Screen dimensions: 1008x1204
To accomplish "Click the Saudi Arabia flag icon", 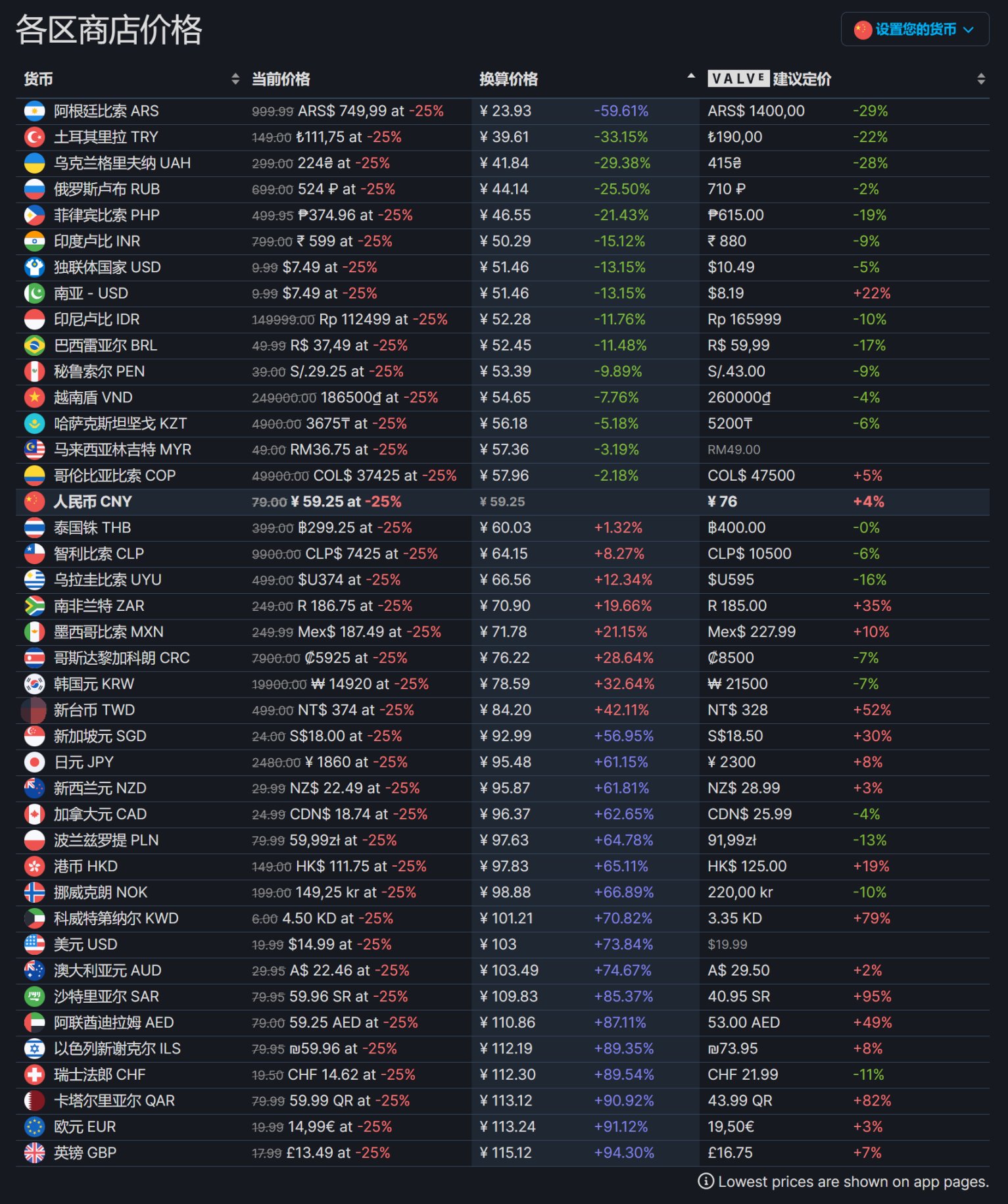I will click(35, 996).
